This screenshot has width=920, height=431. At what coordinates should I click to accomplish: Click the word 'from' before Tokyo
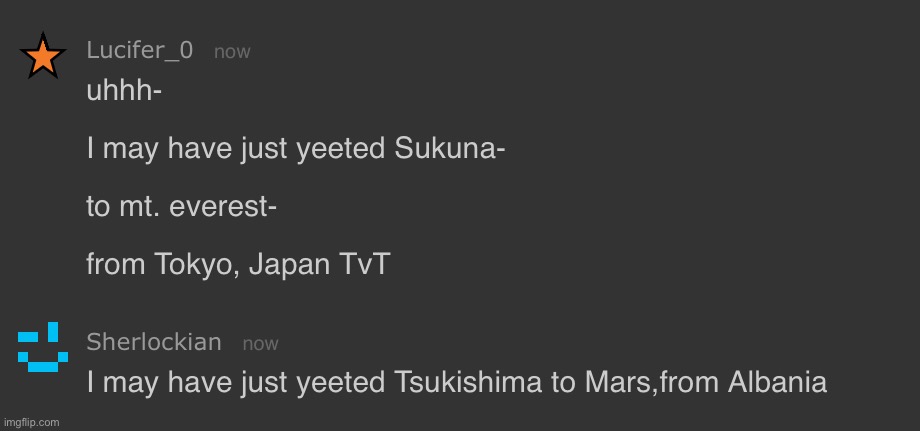coord(116,265)
